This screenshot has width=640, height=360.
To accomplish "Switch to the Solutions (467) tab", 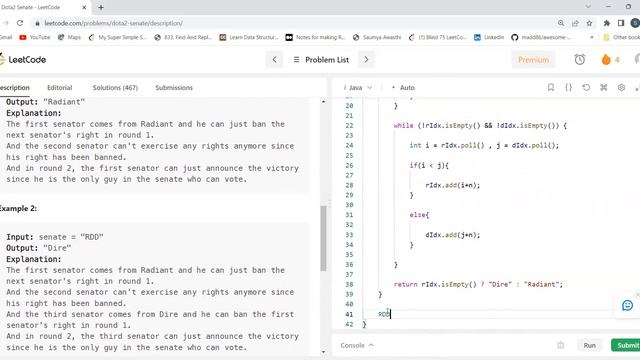I will tap(115, 88).
